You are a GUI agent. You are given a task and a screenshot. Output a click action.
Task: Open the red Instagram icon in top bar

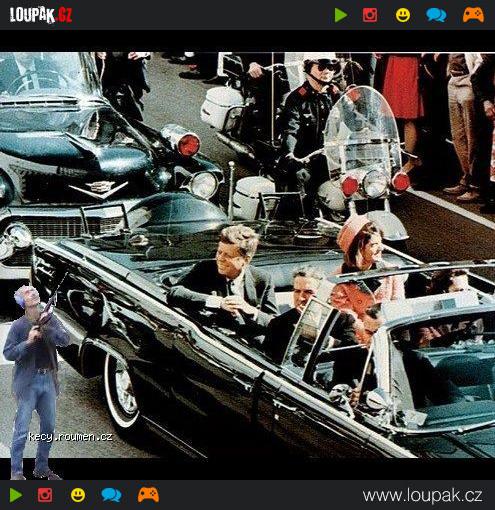[370, 15]
